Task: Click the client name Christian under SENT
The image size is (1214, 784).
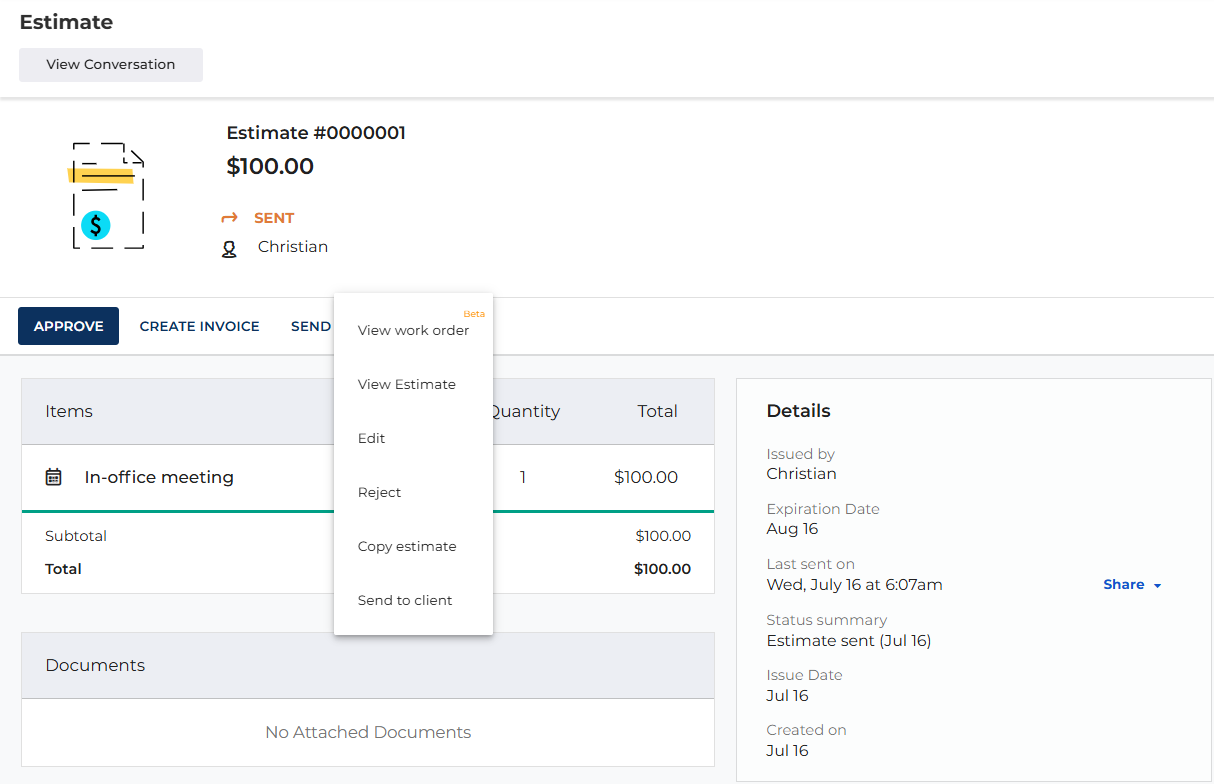Action: [293, 247]
